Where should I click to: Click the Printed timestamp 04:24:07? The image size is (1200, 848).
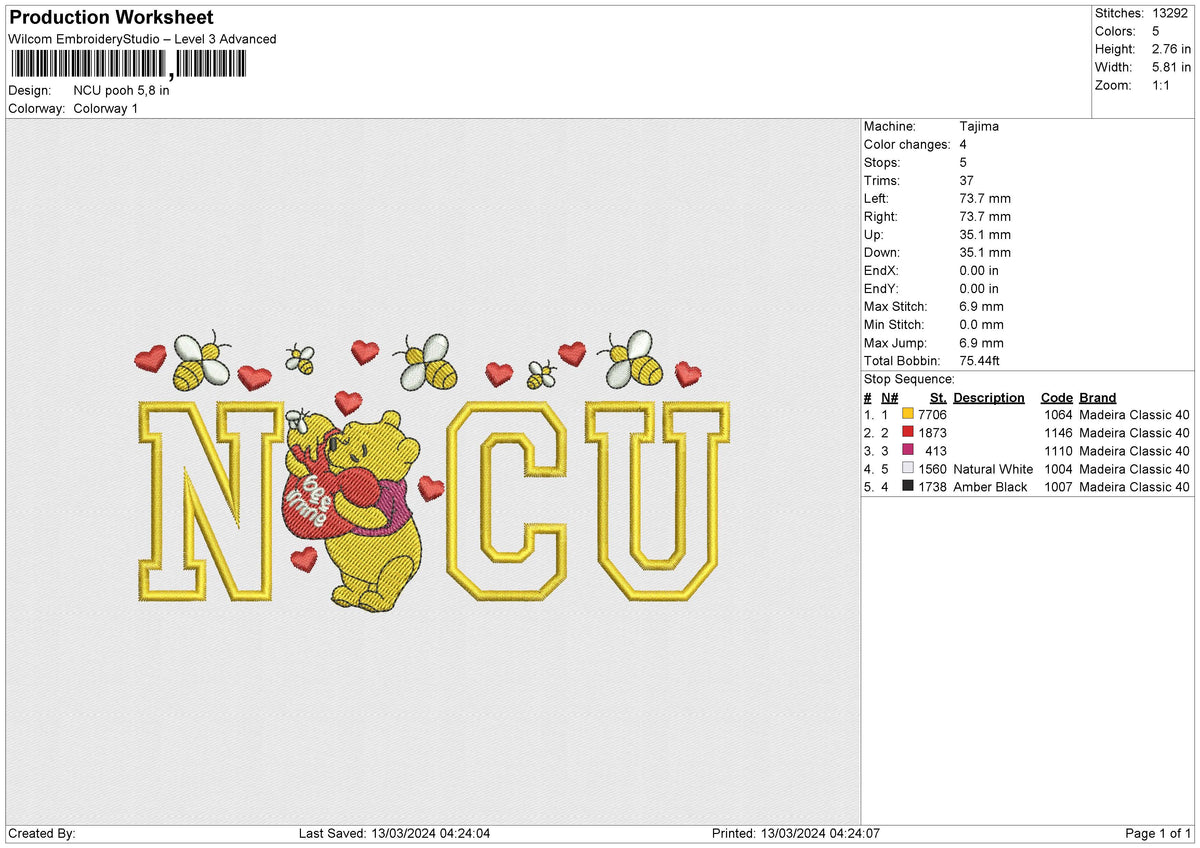[x=854, y=833]
